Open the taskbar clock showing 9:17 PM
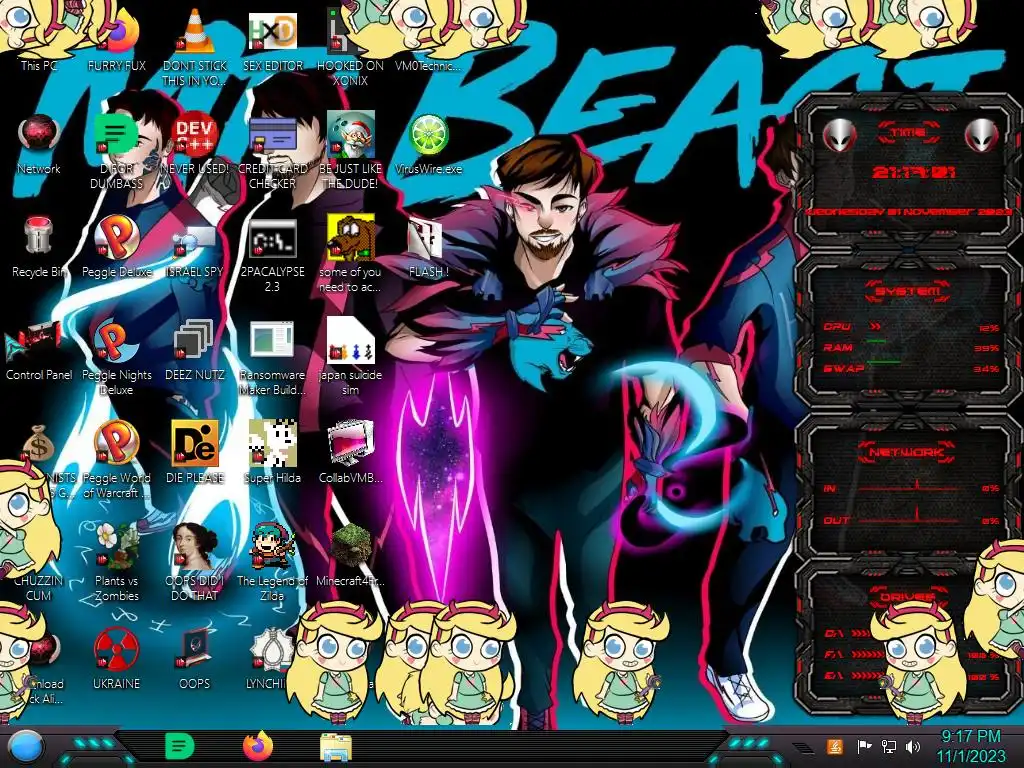 pyautogui.click(x=971, y=746)
